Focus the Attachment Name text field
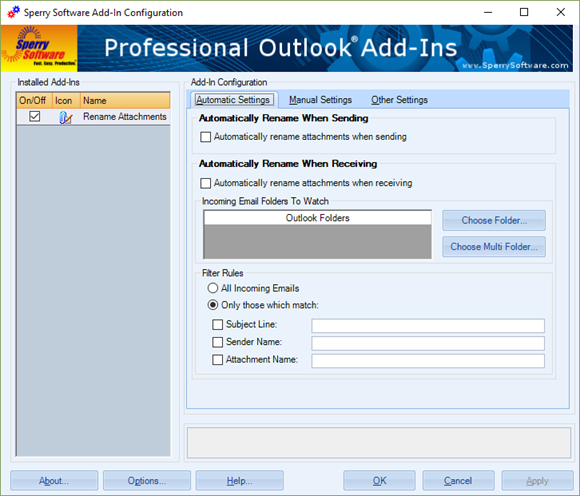This screenshot has width=580, height=496. click(x=428, y=361)
